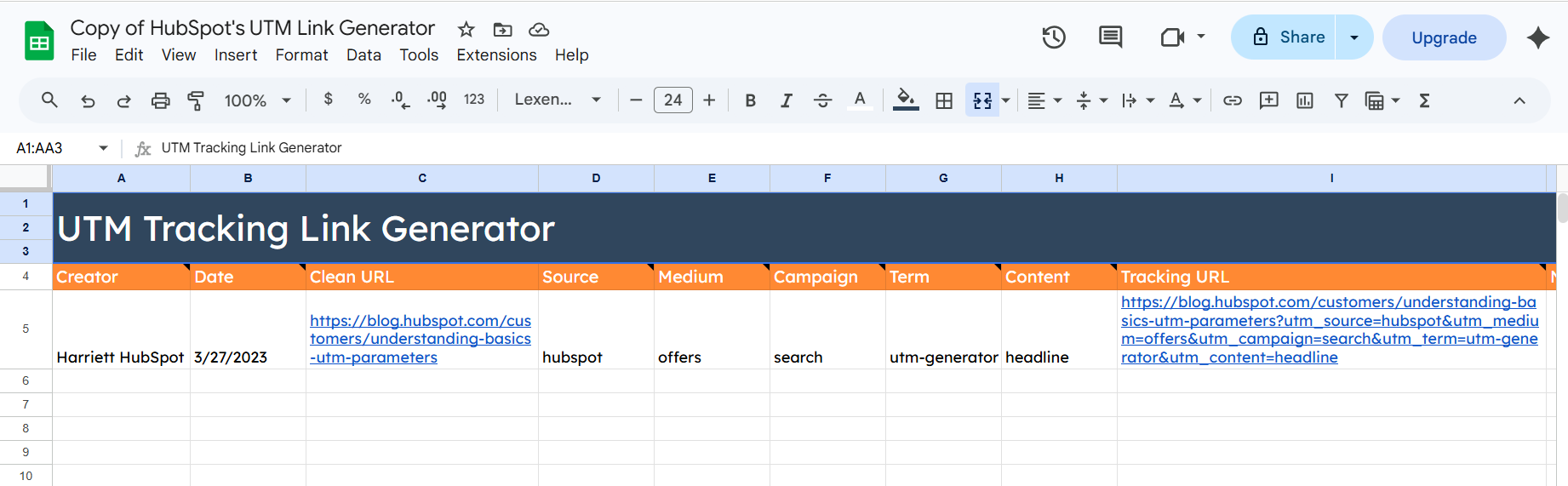1568x486 pixels.
Task: Open text wrapping dropdown
Action: [x=1138, y=100]
